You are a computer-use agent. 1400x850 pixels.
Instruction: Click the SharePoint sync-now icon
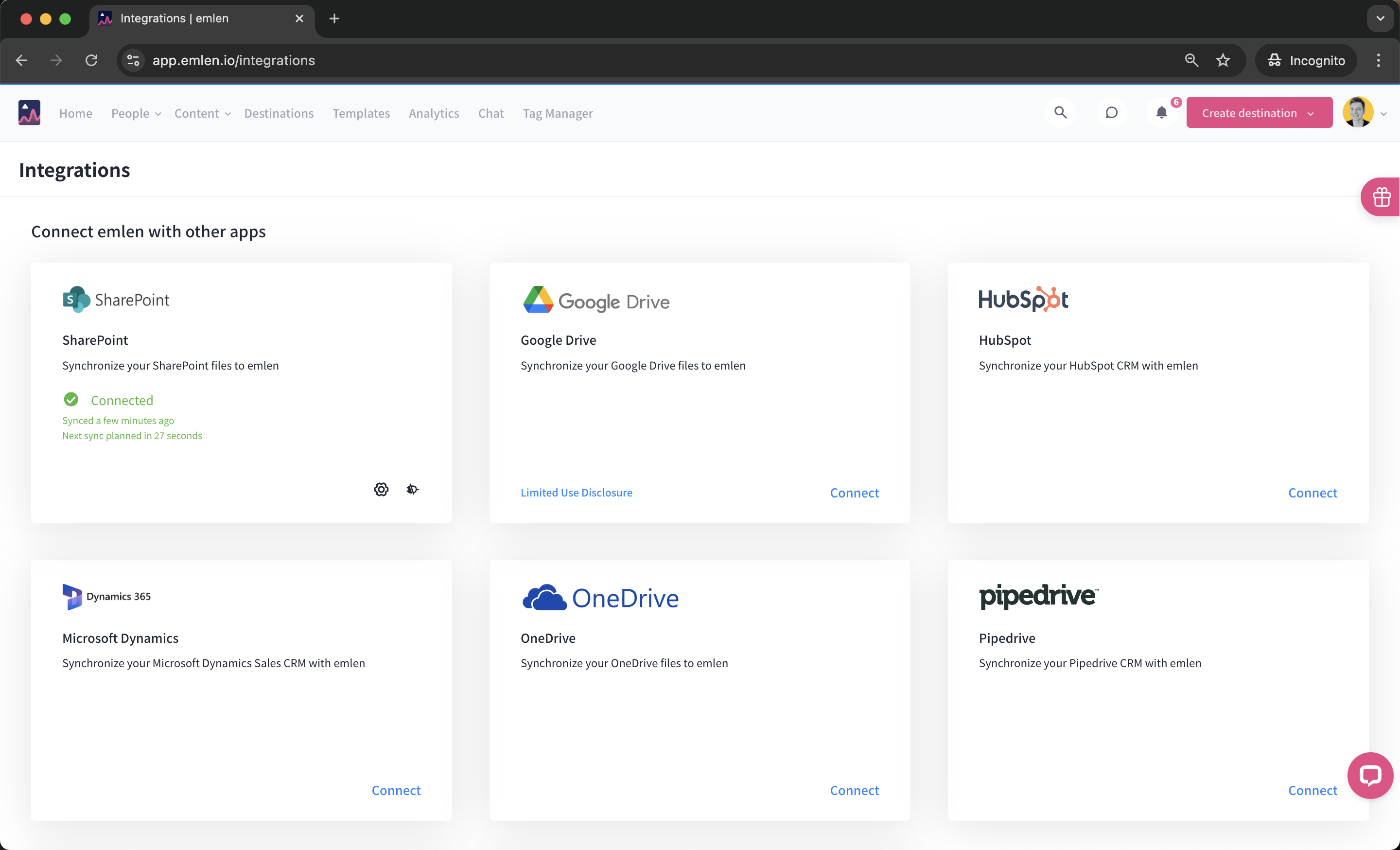point(413,489)
